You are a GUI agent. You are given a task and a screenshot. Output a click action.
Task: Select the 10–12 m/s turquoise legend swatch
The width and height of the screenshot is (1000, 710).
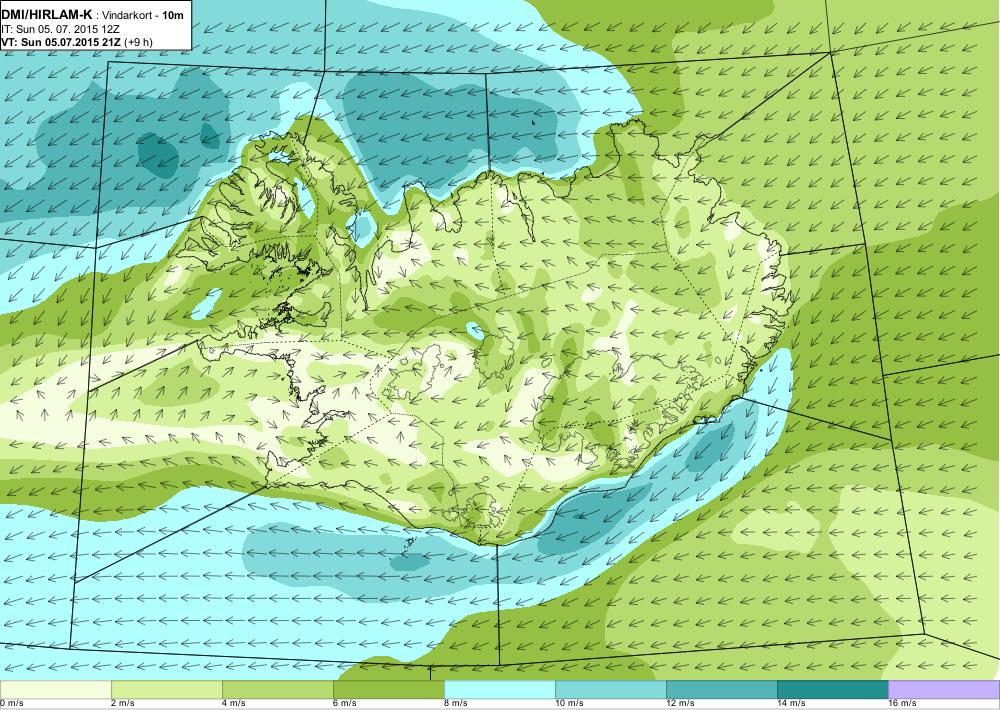tap(611, 690)
